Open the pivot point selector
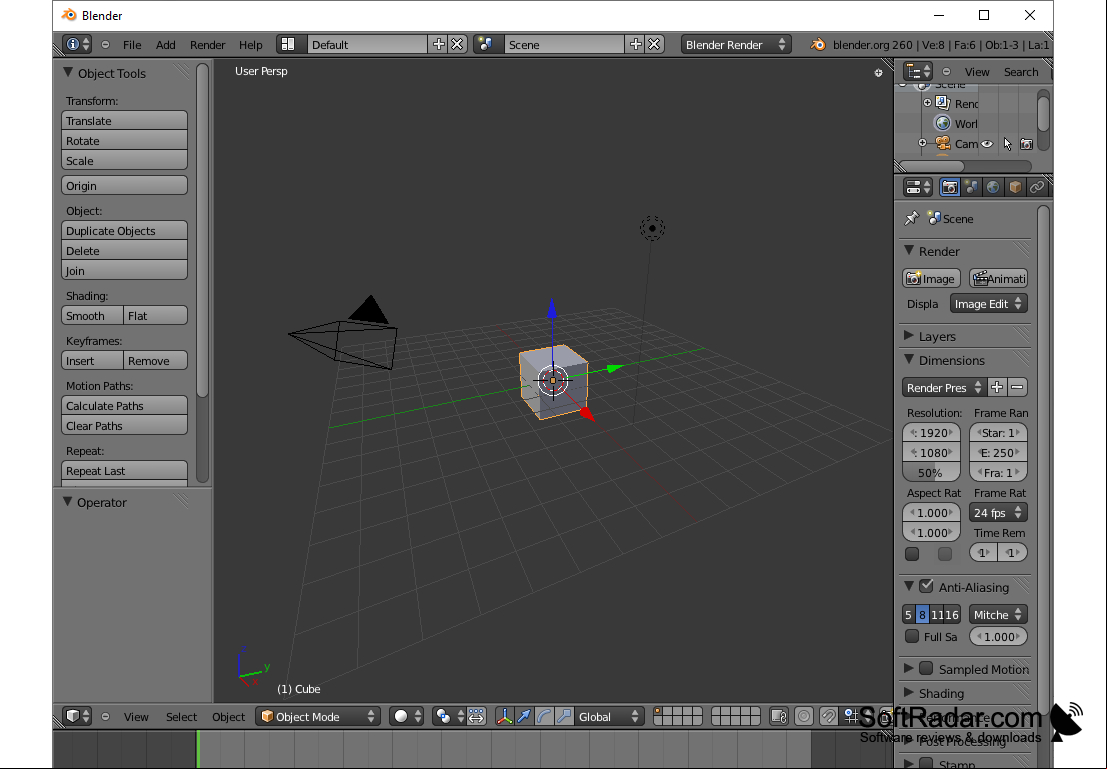This screenshot has height=769, width=1107. (449, 716)
